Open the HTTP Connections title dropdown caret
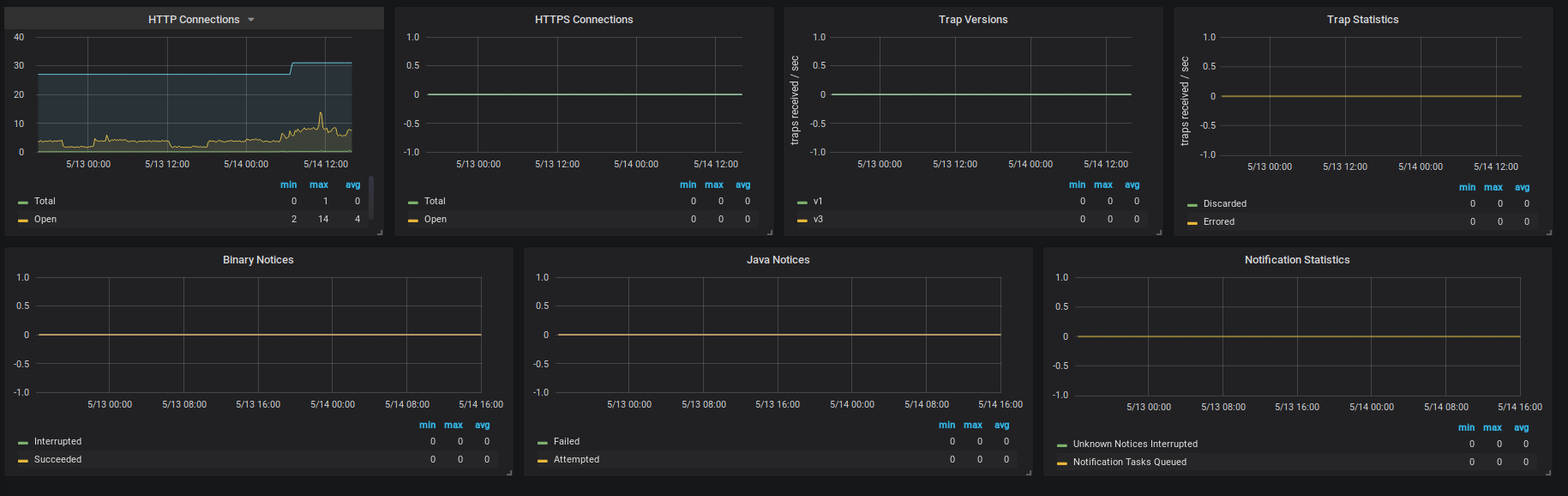The image size is (1568, 496). pyautogui.click(x=251, y=20)
